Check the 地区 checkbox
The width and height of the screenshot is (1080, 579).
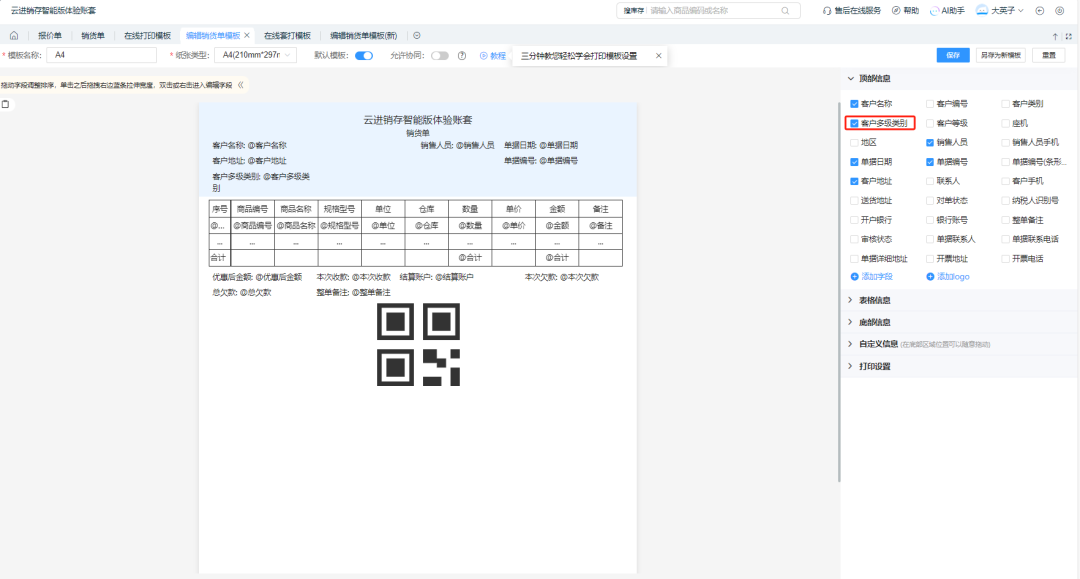coord(854,143)
